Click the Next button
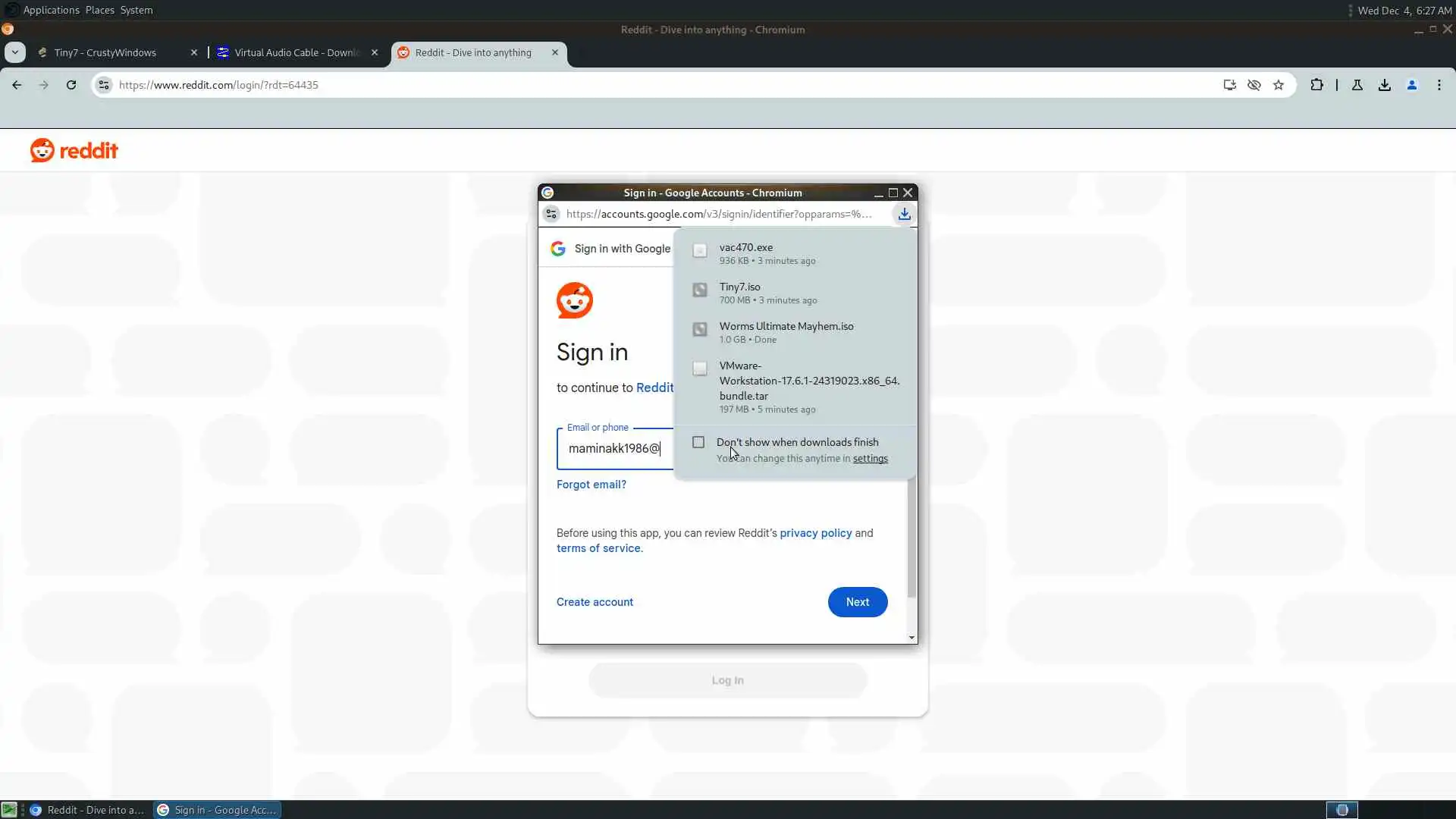 857,602
